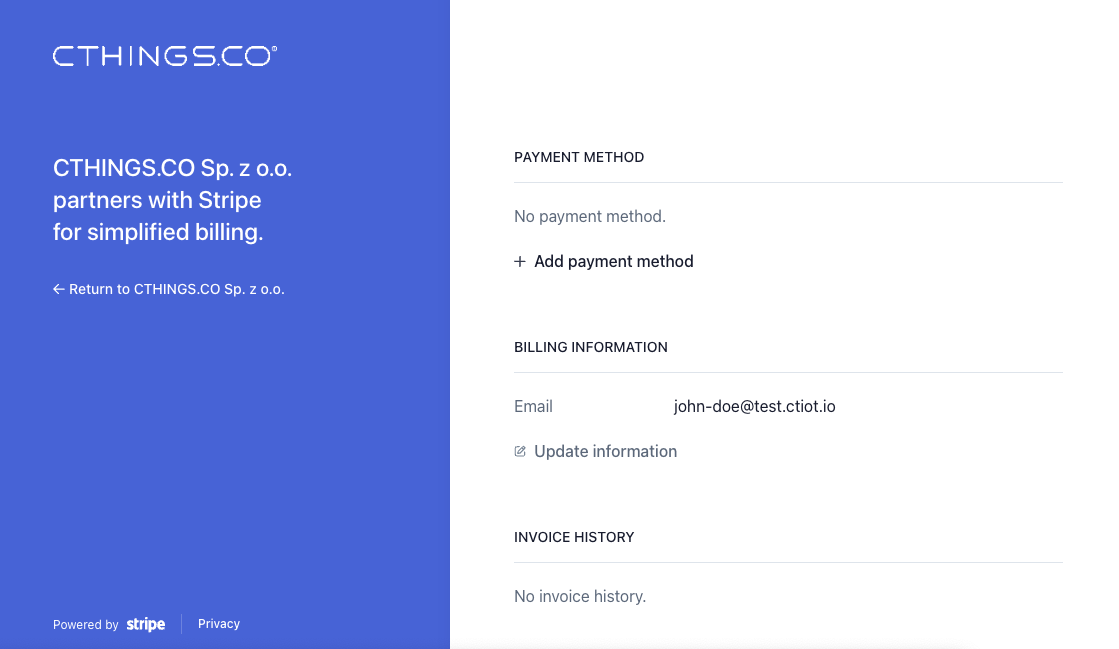Add payment method
The image size is (1119, 649).
(x=613, y=262)
